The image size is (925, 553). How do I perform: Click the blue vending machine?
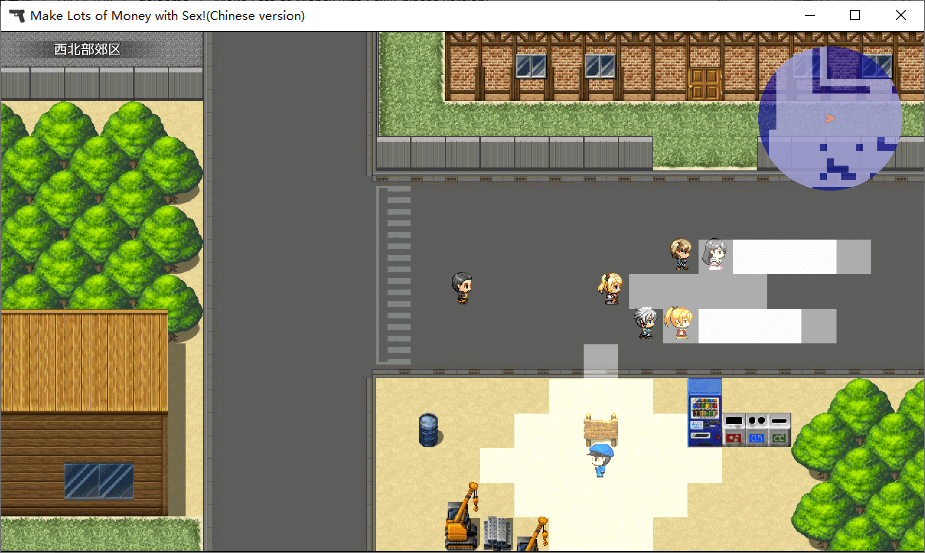pos(704,412)
